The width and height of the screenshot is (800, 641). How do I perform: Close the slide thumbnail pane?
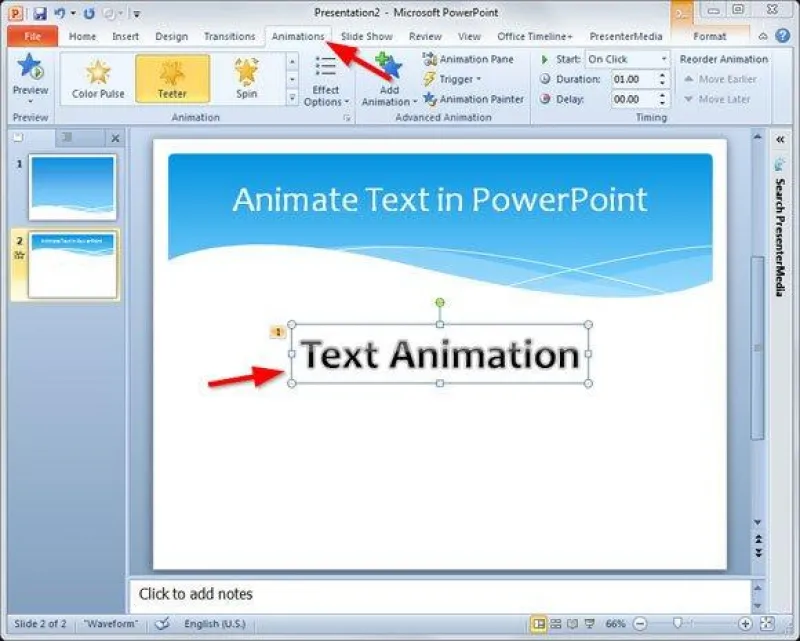tap(115, 138)
